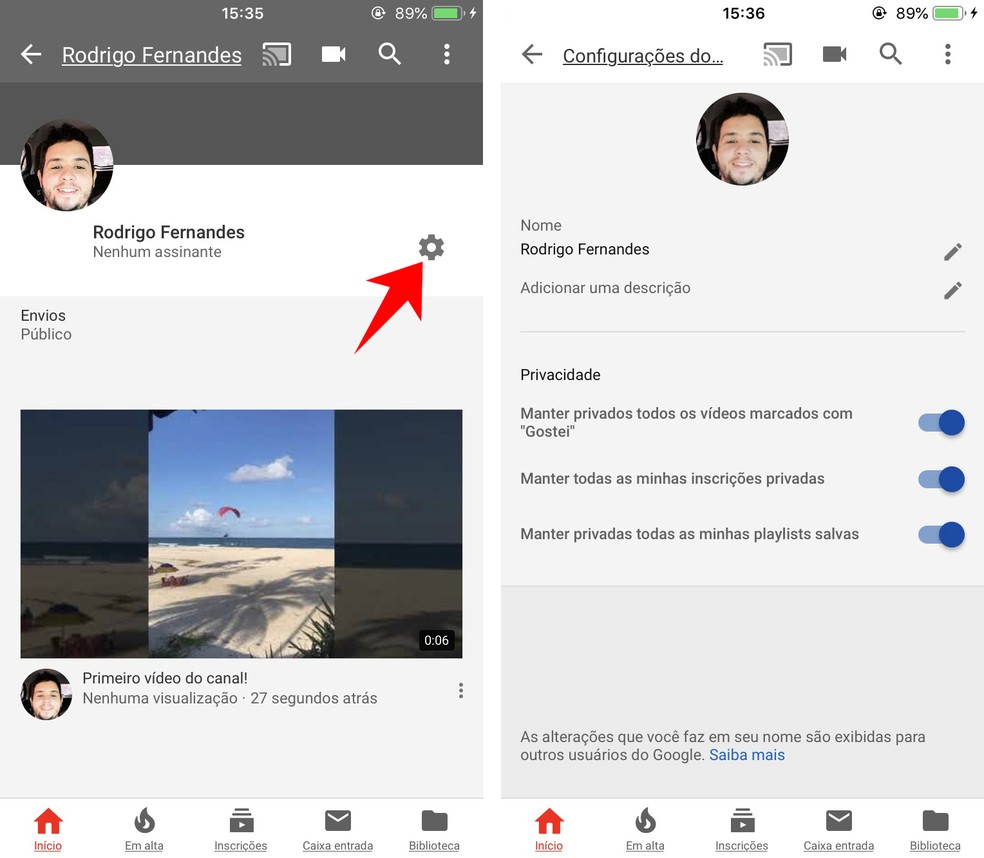Open options for 'Primeiro vídeo do canal!'
984x858 pixels.
click(461, 691)
